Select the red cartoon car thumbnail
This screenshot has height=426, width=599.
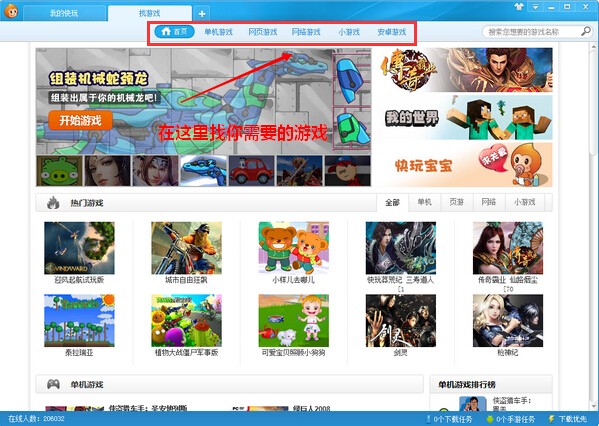[252, 171]
